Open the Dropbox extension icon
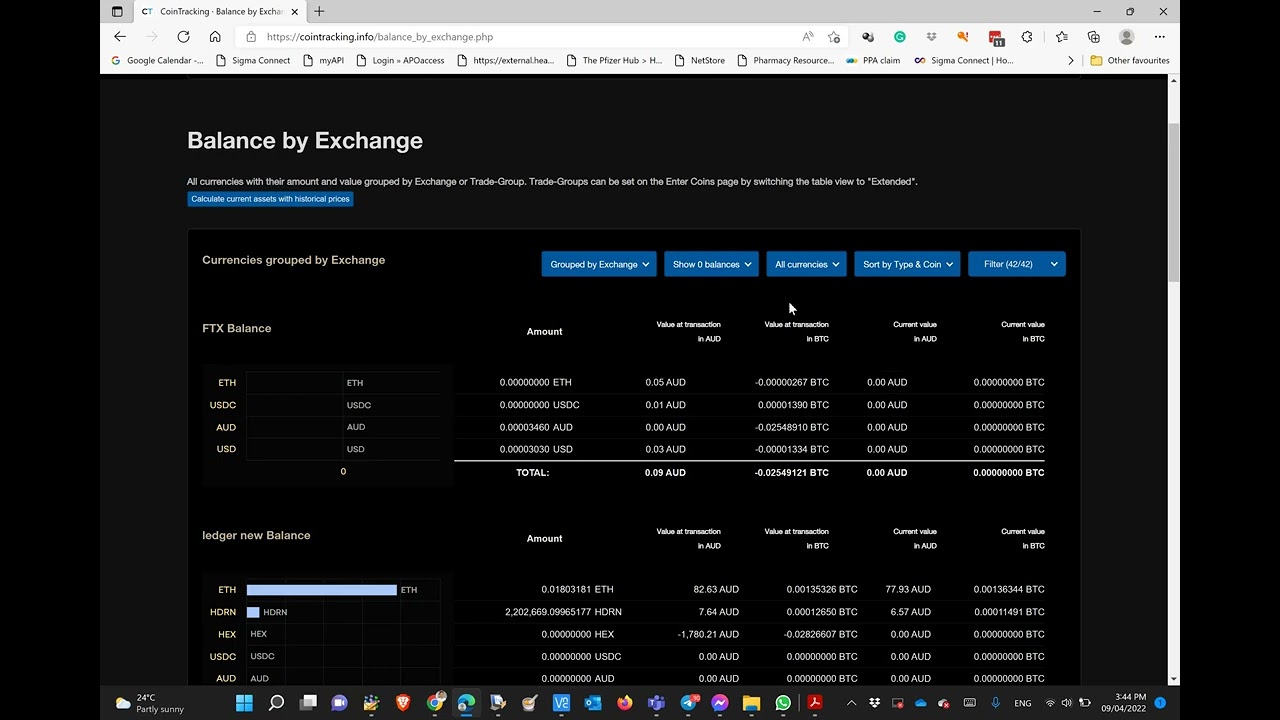Screen dimensions: 1280x720 (x=931, y=37)
